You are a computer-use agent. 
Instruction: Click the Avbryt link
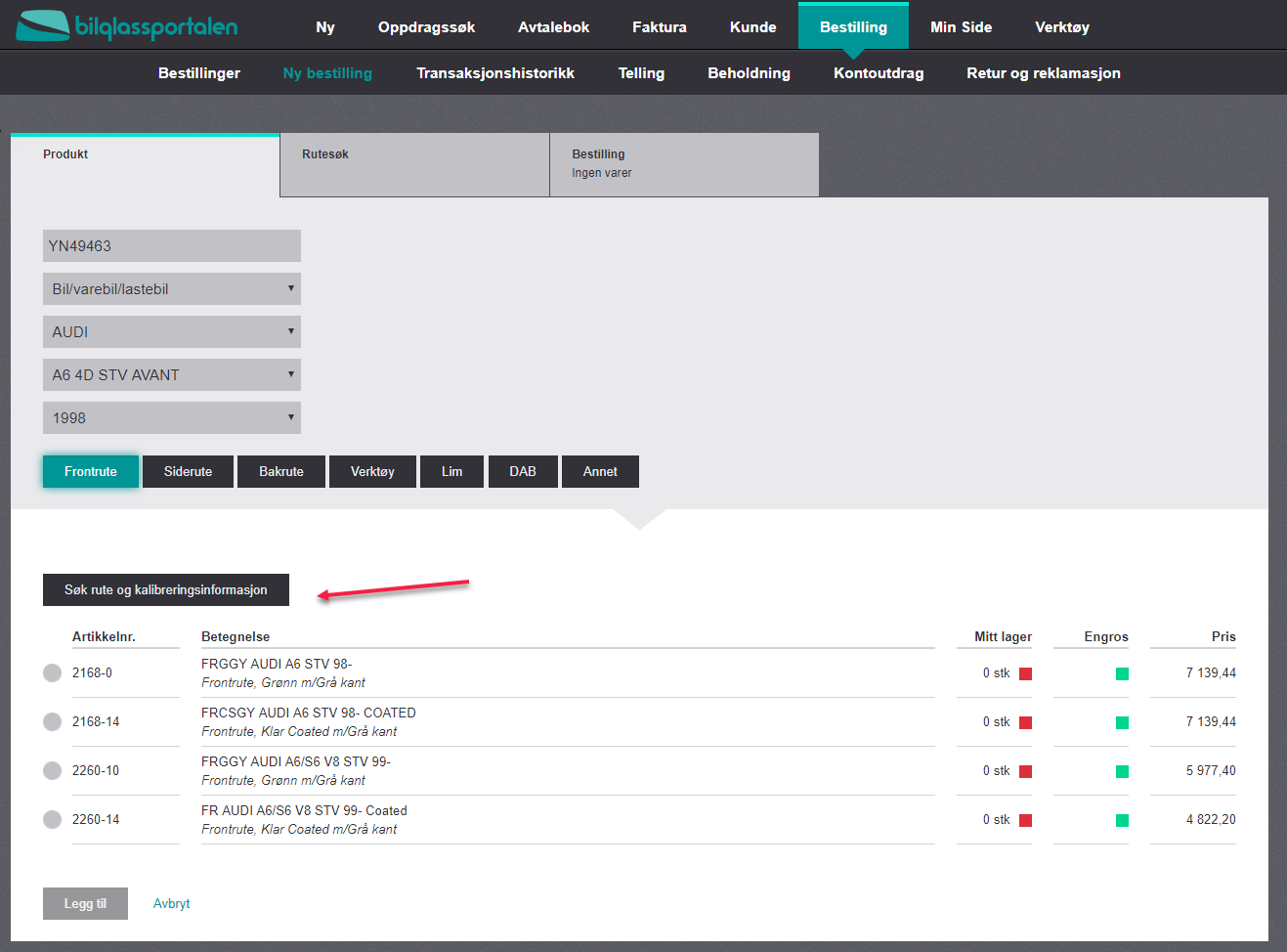(172, 904)
